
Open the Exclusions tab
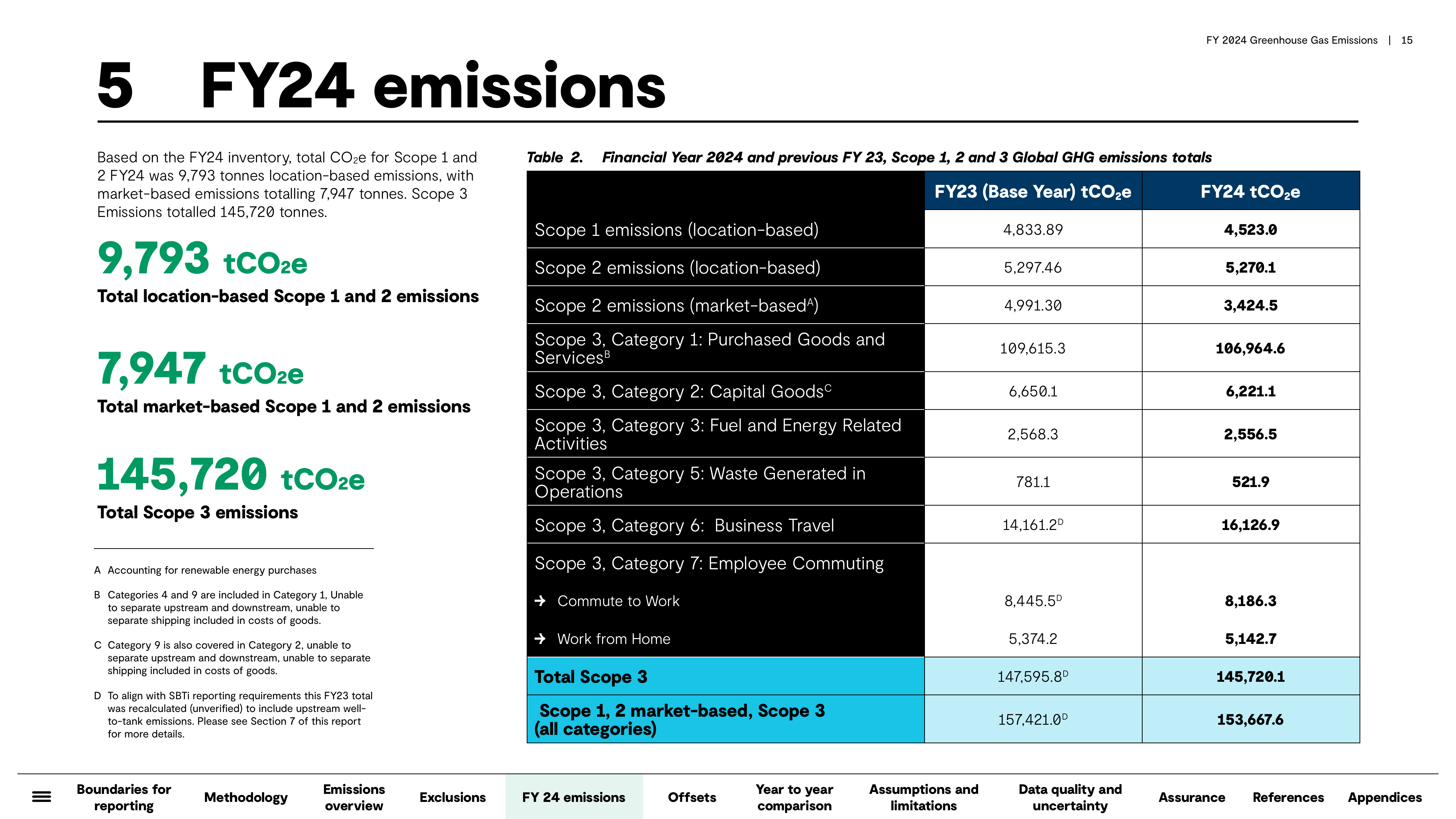[x=452, y=797]
